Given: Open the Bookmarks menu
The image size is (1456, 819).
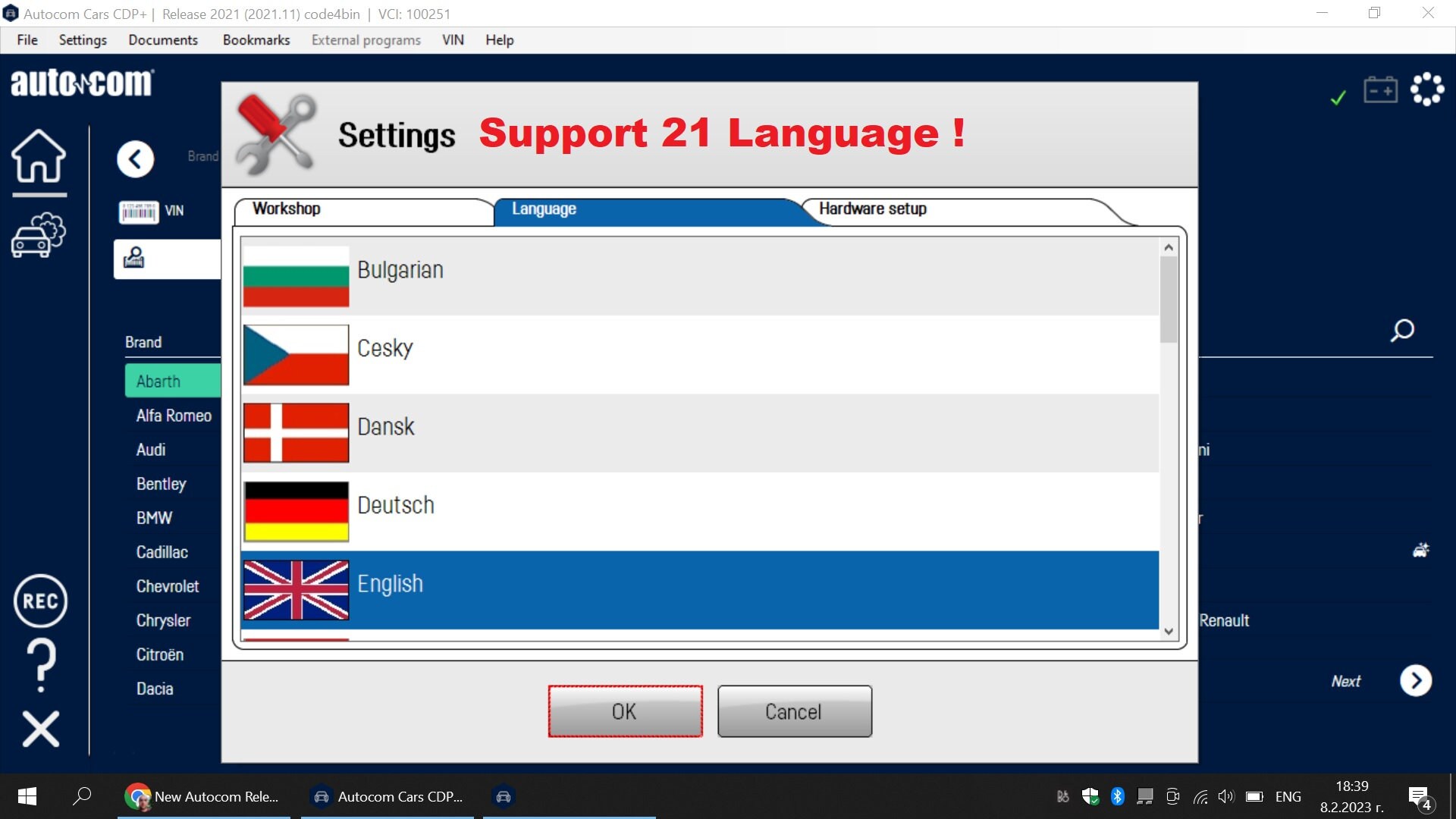Looking at the screenshot, I should pyautogui.click(x=256, y=40).
